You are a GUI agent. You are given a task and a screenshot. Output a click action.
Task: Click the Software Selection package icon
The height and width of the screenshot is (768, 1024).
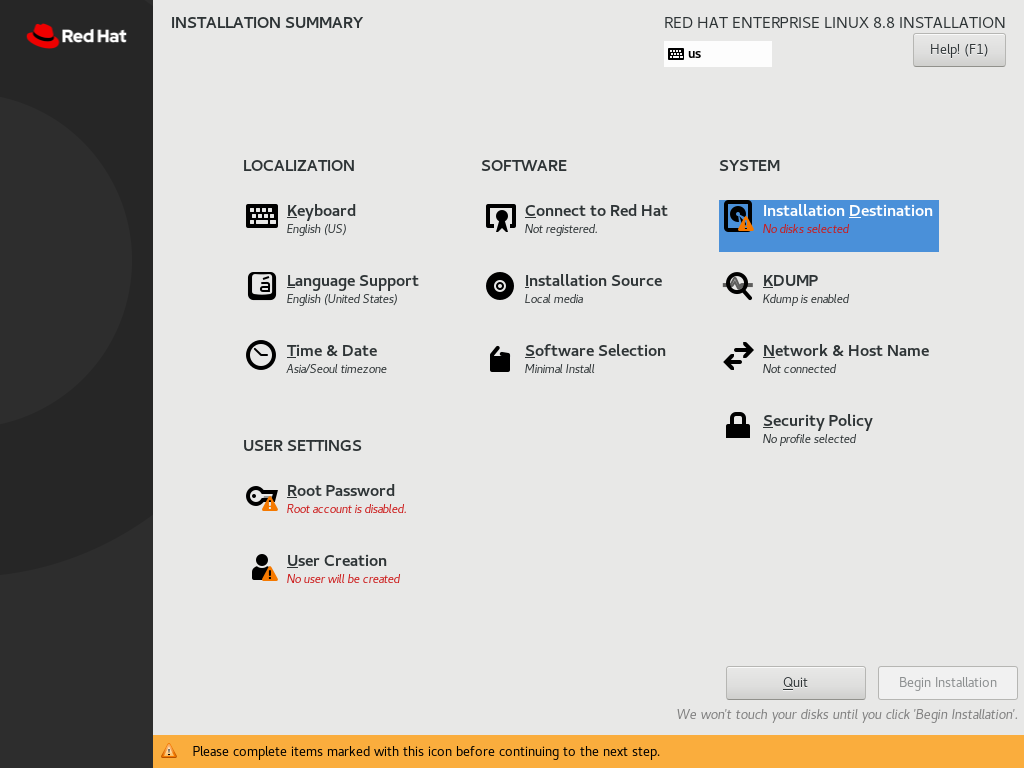point(500,359)
